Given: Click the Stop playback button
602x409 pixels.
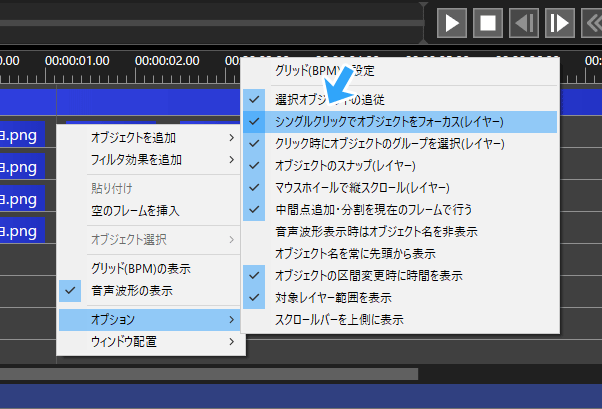Looking at the screenshot, I should click(488, 22).
